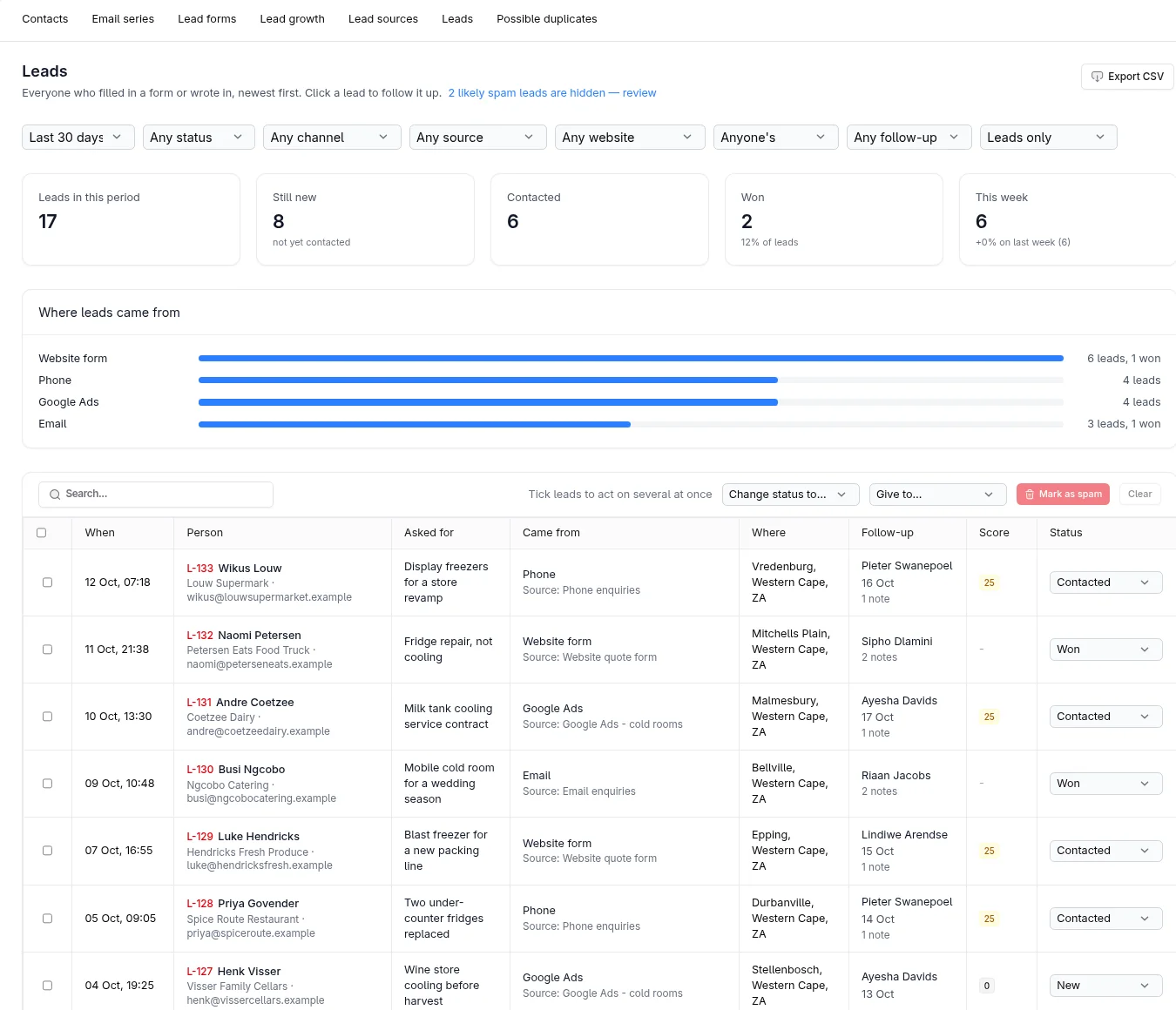Click the magnifier icon in the search box
Viewport: 1176px width, 1010px height.
click(55, 495)
